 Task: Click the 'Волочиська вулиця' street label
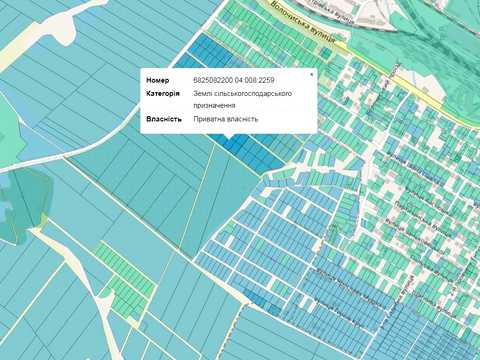(x=303, y=23)
